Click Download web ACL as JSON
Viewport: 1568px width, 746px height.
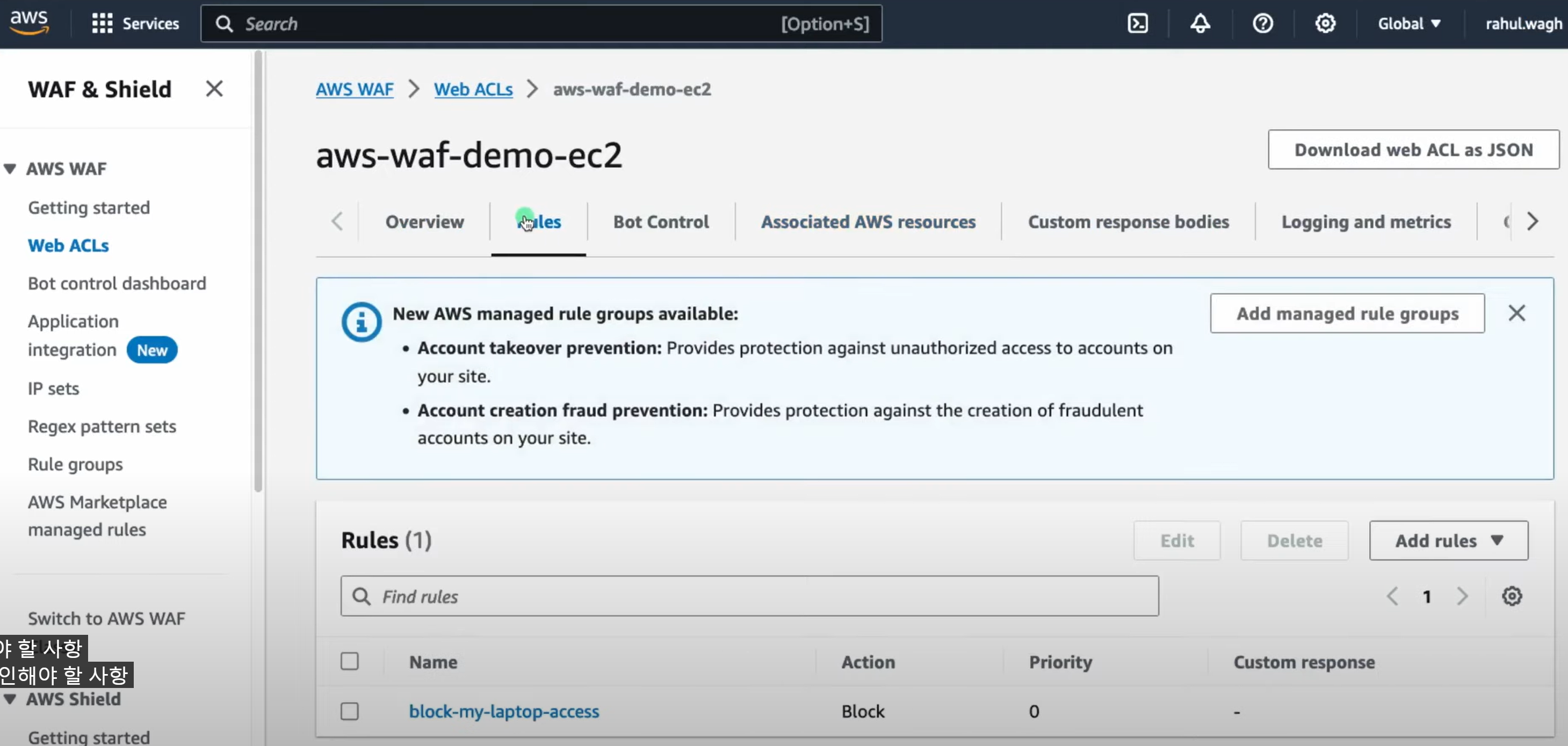(1413, 149)
